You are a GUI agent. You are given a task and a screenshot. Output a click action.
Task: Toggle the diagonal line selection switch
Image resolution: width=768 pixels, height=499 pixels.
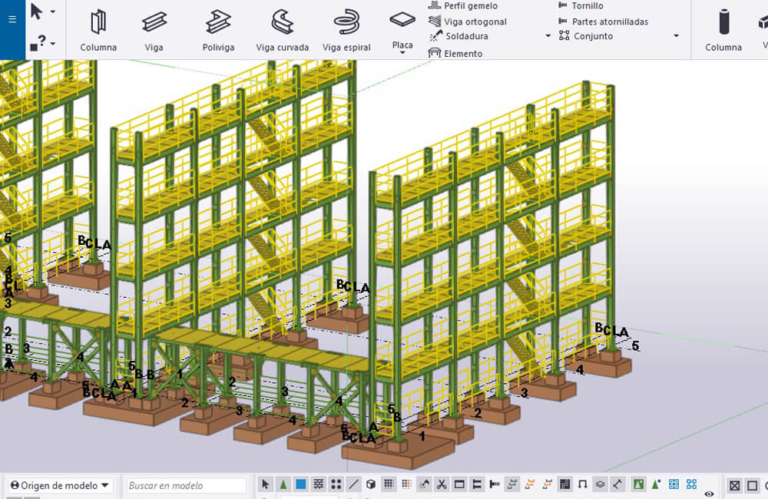point(354,484)
